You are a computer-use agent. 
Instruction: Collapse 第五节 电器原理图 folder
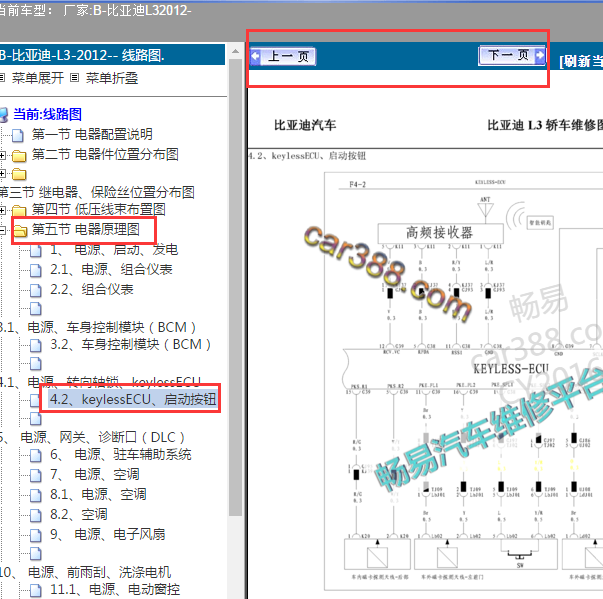(2, 230)
